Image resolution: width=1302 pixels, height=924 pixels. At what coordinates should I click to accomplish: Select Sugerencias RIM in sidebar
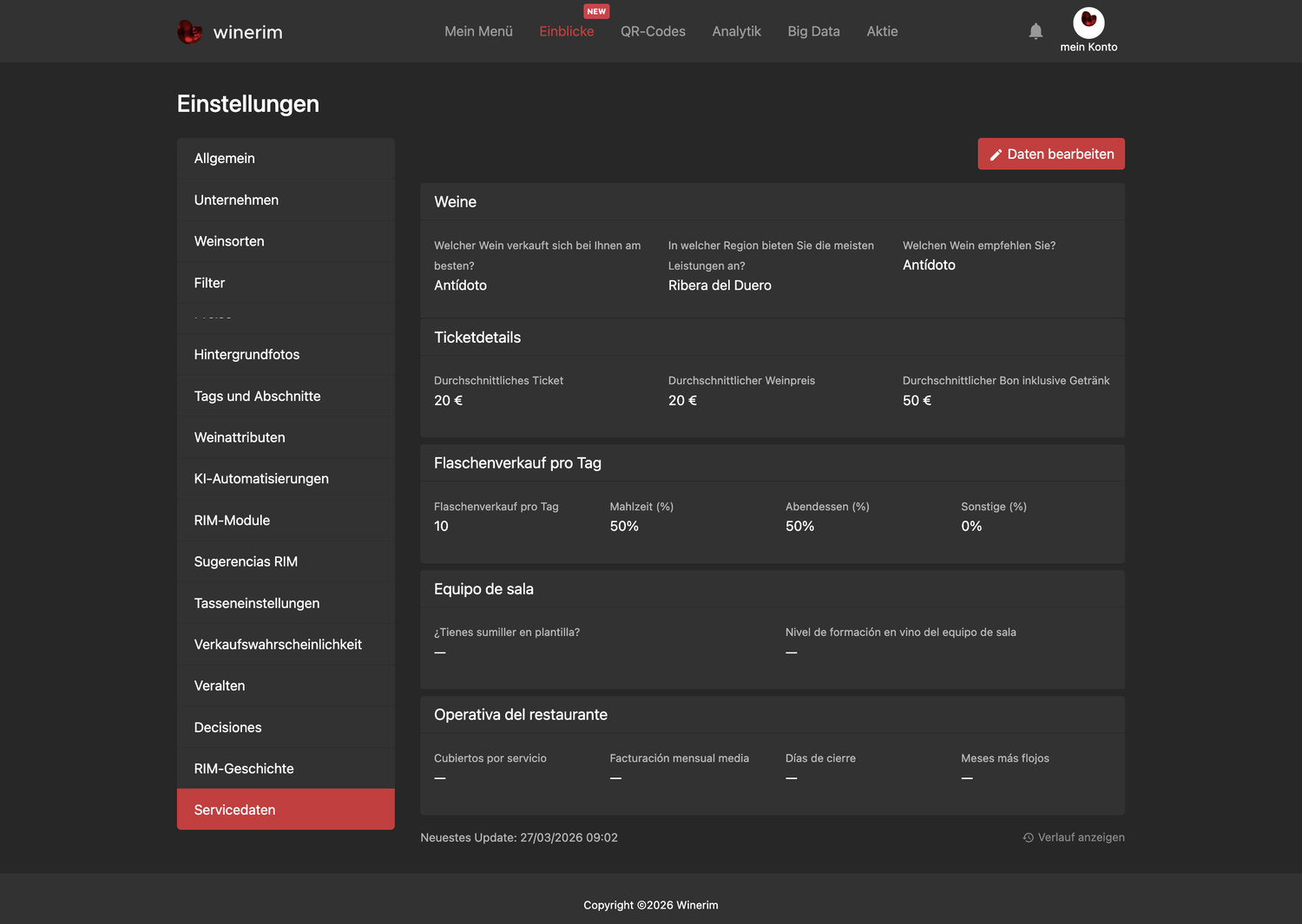(x=286, y=561)
